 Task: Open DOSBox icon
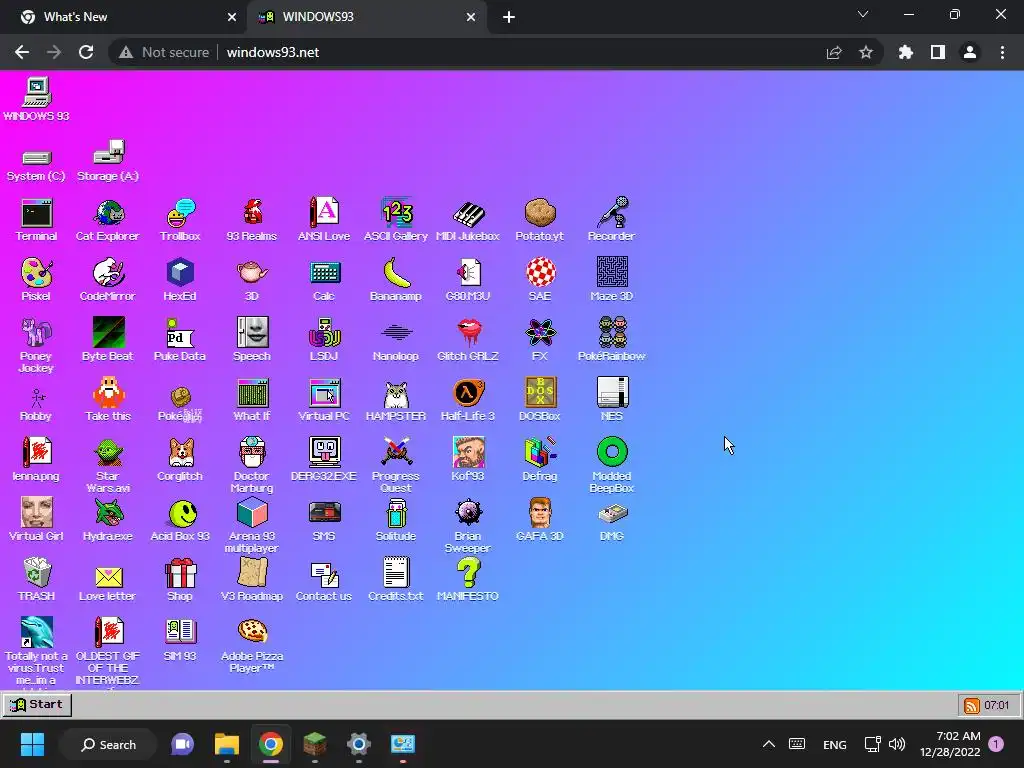(x=539, y=400)
